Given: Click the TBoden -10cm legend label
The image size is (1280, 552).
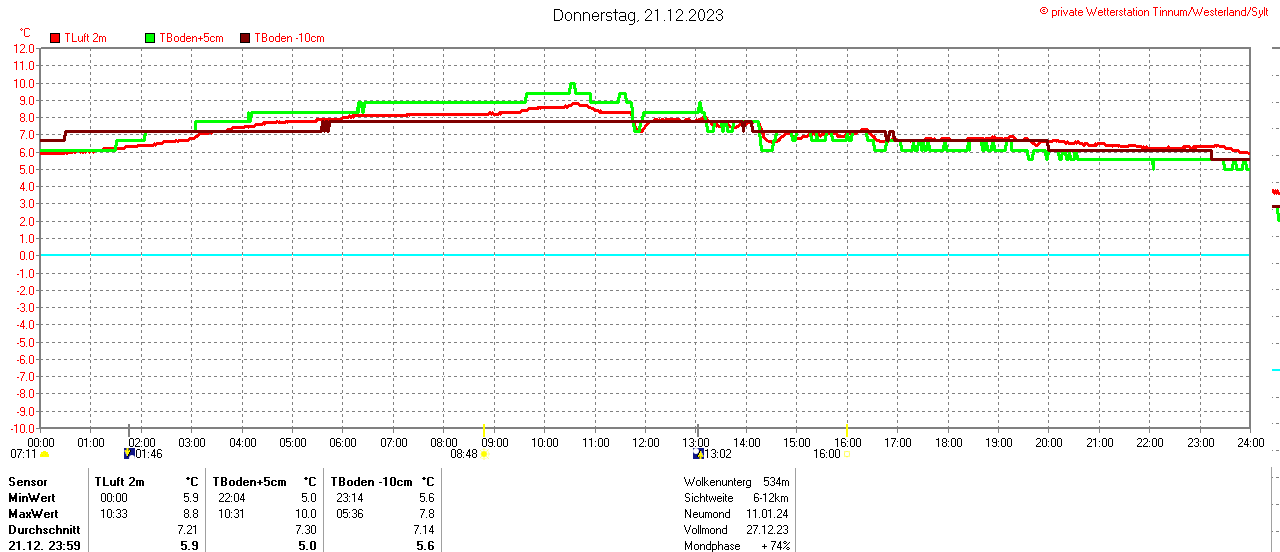Looking at the screenshot, I should [x=289, y=38].
